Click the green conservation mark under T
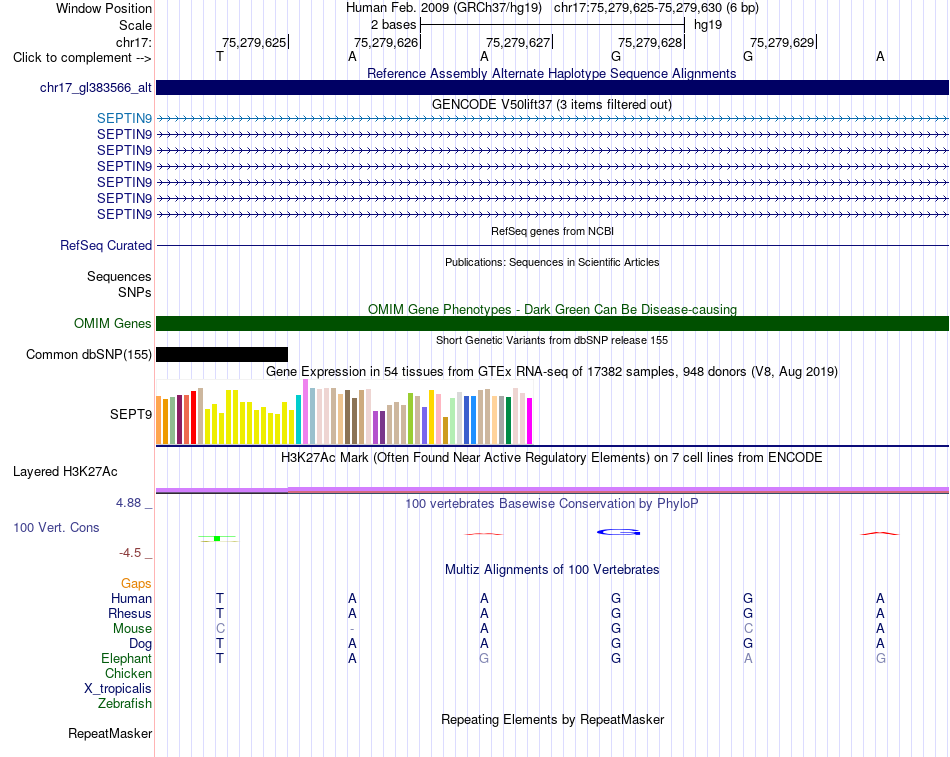The width and height of the screenshot is (950, 757). coord(218,538)
